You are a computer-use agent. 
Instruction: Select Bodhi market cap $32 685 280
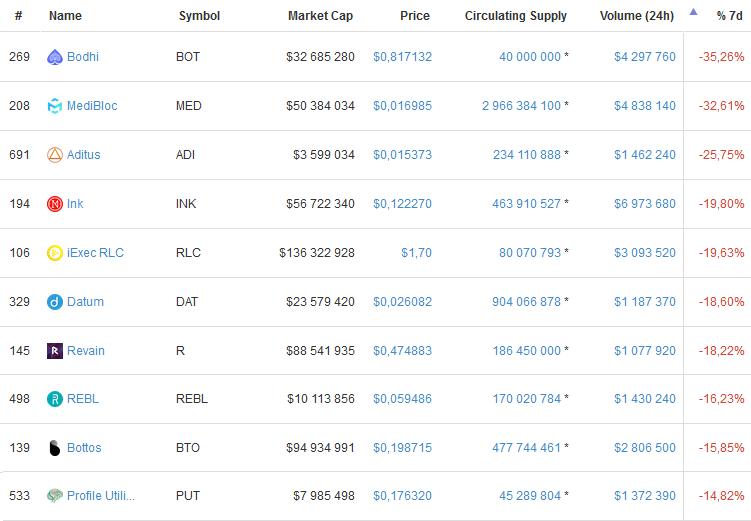tap(320, 57)
